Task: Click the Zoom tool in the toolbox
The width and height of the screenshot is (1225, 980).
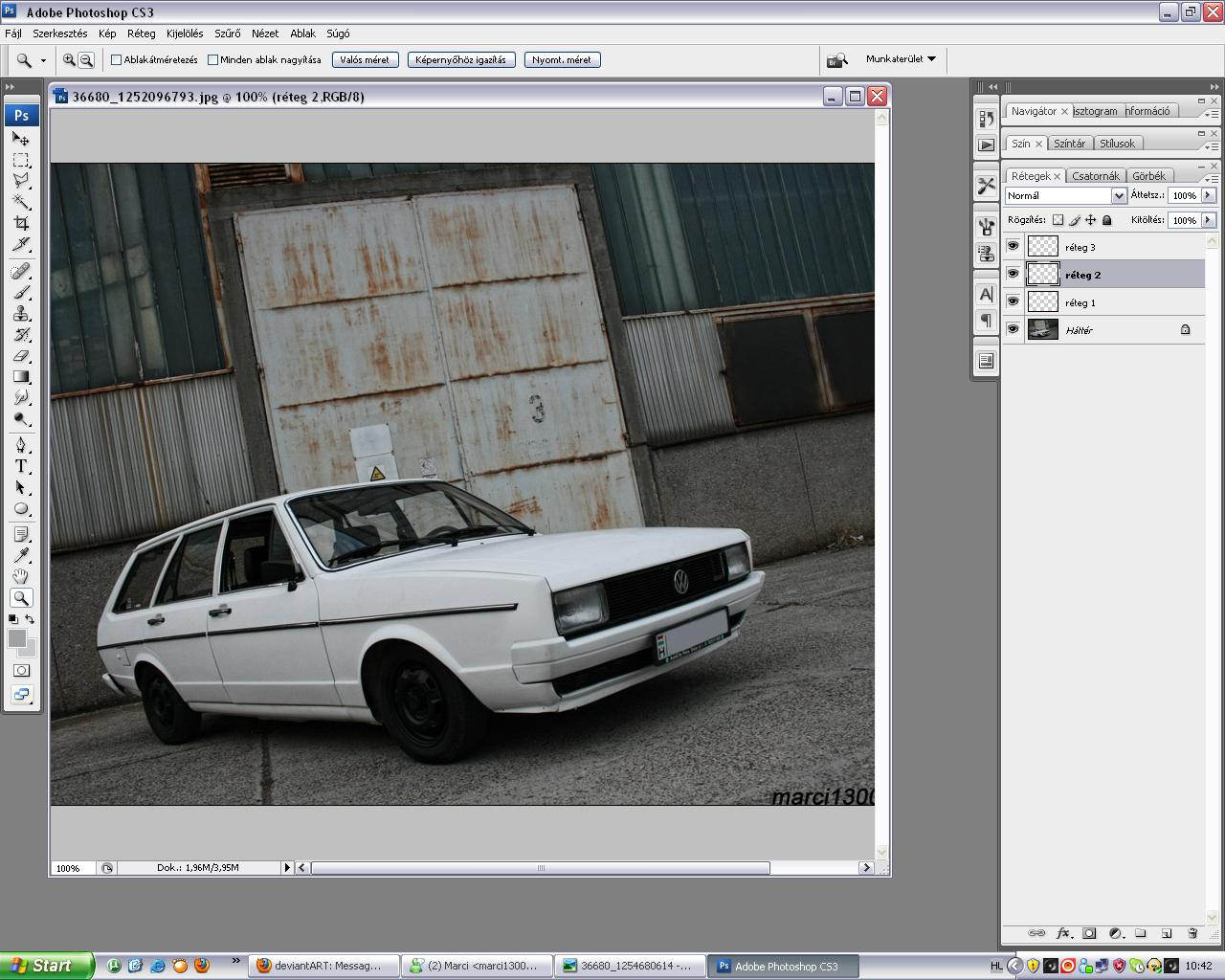Action: point(21,598)
